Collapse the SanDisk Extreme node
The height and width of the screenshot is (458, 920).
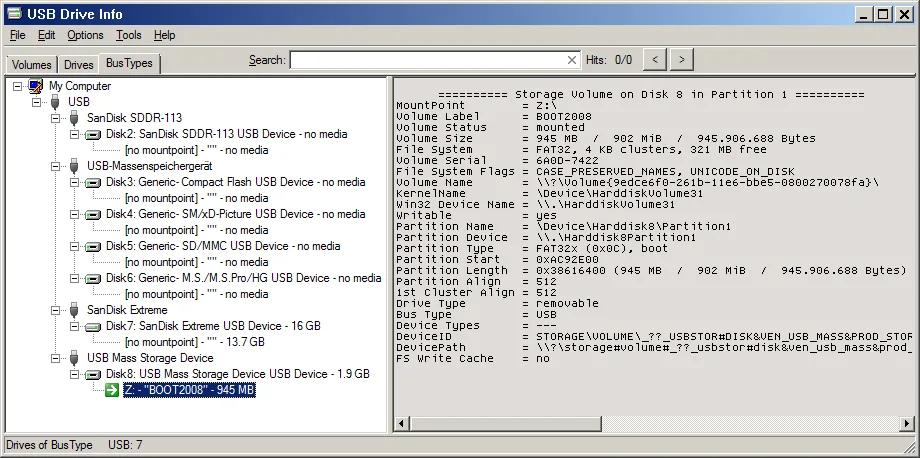(x=56, y=310)
